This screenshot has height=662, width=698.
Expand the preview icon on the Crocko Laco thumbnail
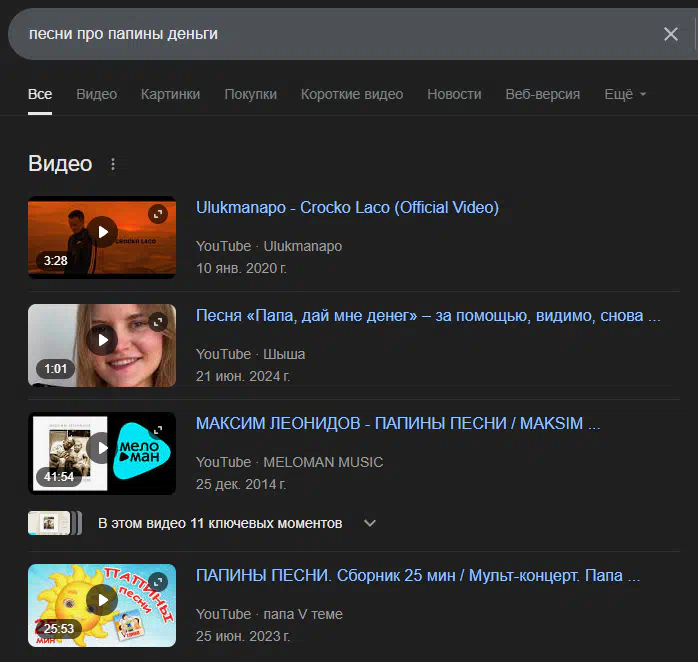tap(158, 214)
